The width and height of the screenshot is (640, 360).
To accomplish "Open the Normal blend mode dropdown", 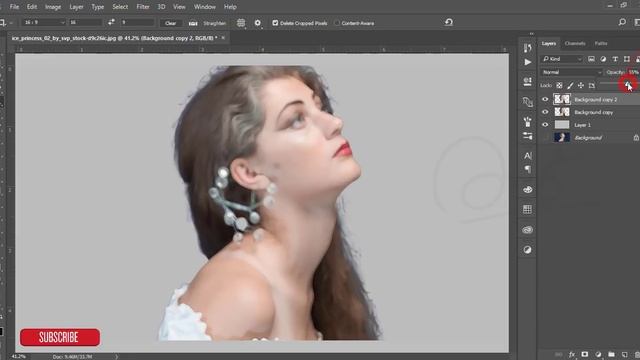I will click(571, 72).
